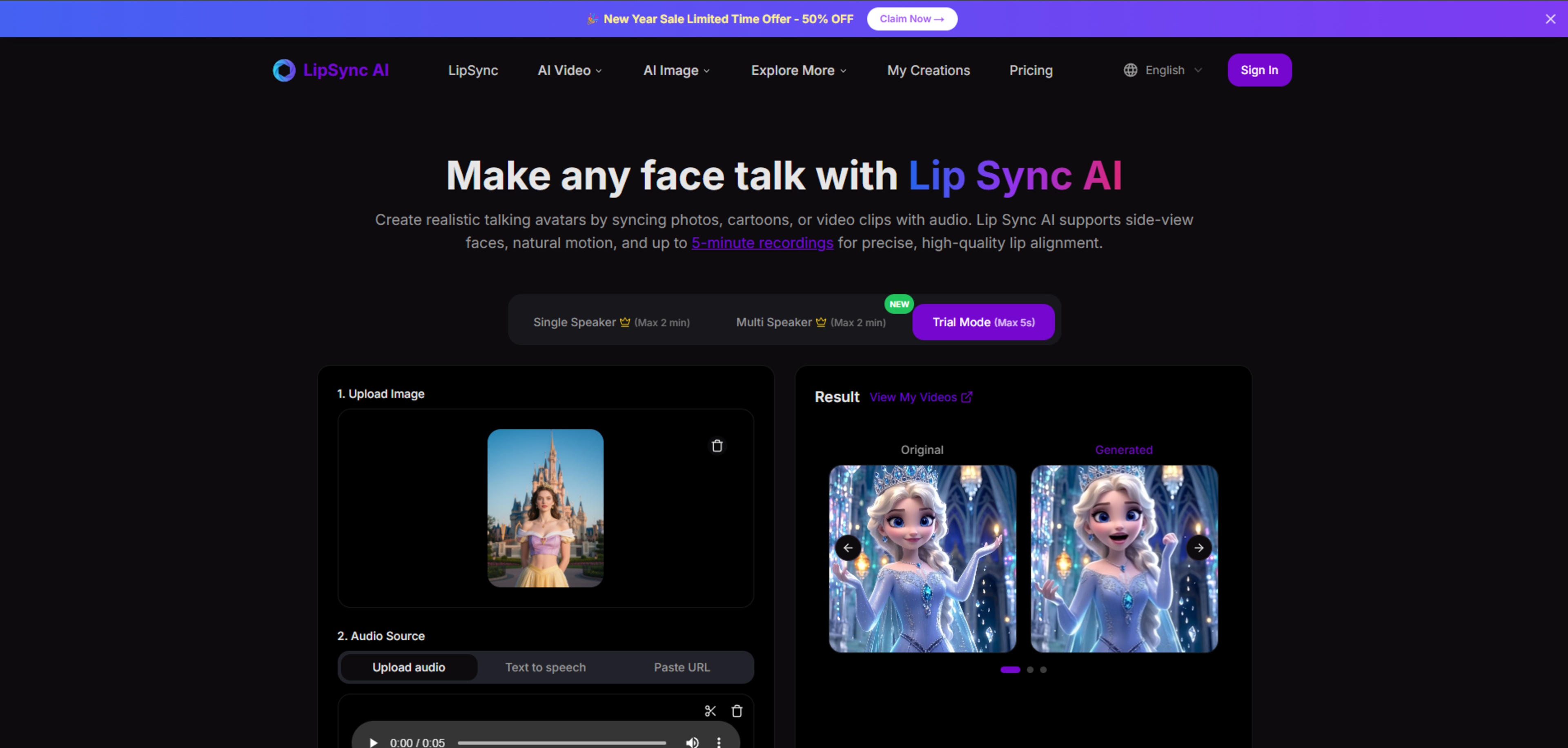Click the Original example image
Viewport: 1568px width, 748px height.
point(922,558)
